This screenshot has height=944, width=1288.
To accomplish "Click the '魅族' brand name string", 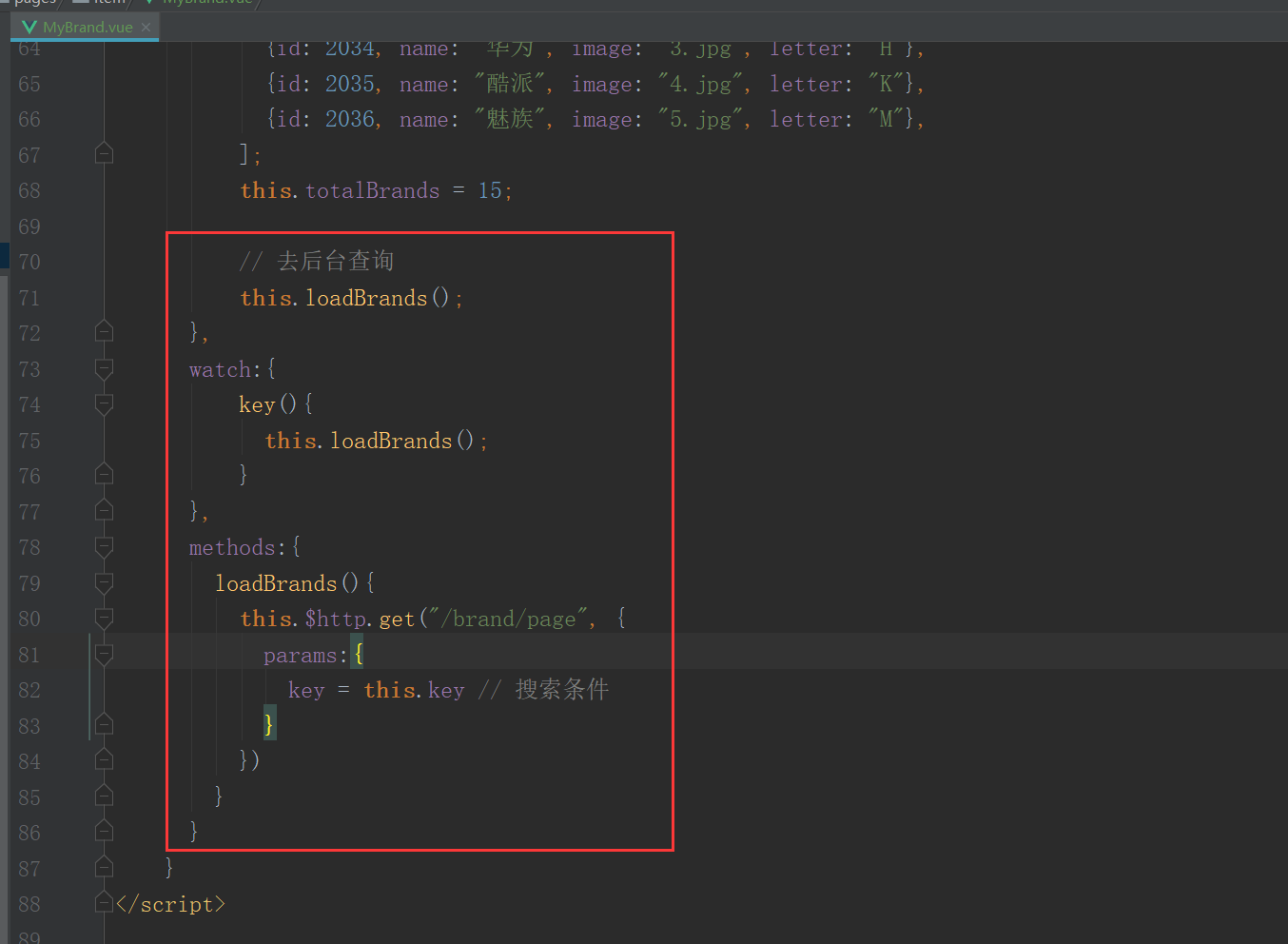I will tap(510, 119).
